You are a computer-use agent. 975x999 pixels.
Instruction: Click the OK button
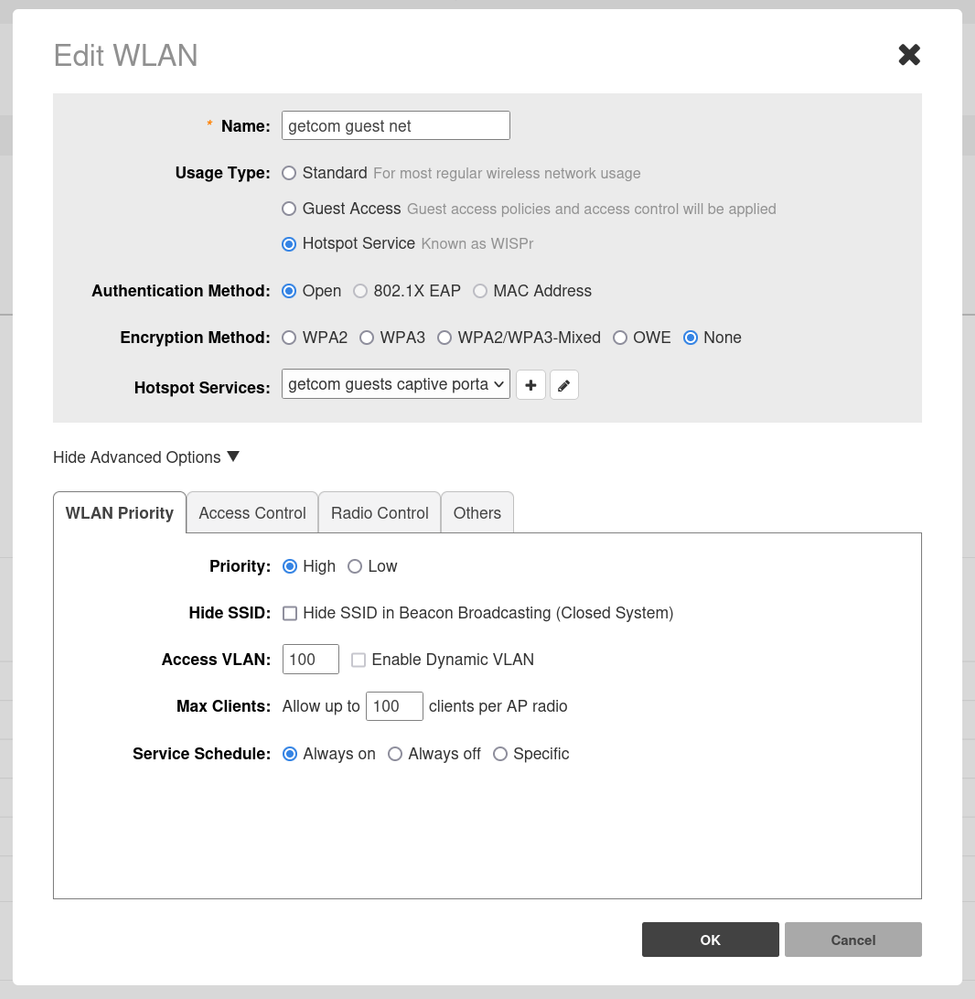710,940
